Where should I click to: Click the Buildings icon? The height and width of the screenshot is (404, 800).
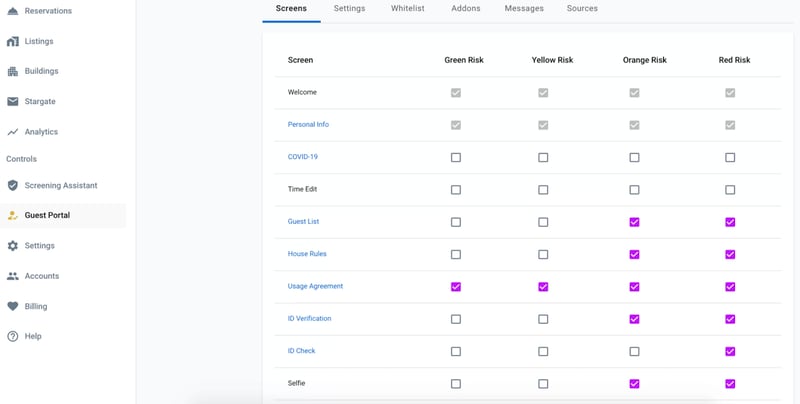pyautogui.click(x=13, y=71)
